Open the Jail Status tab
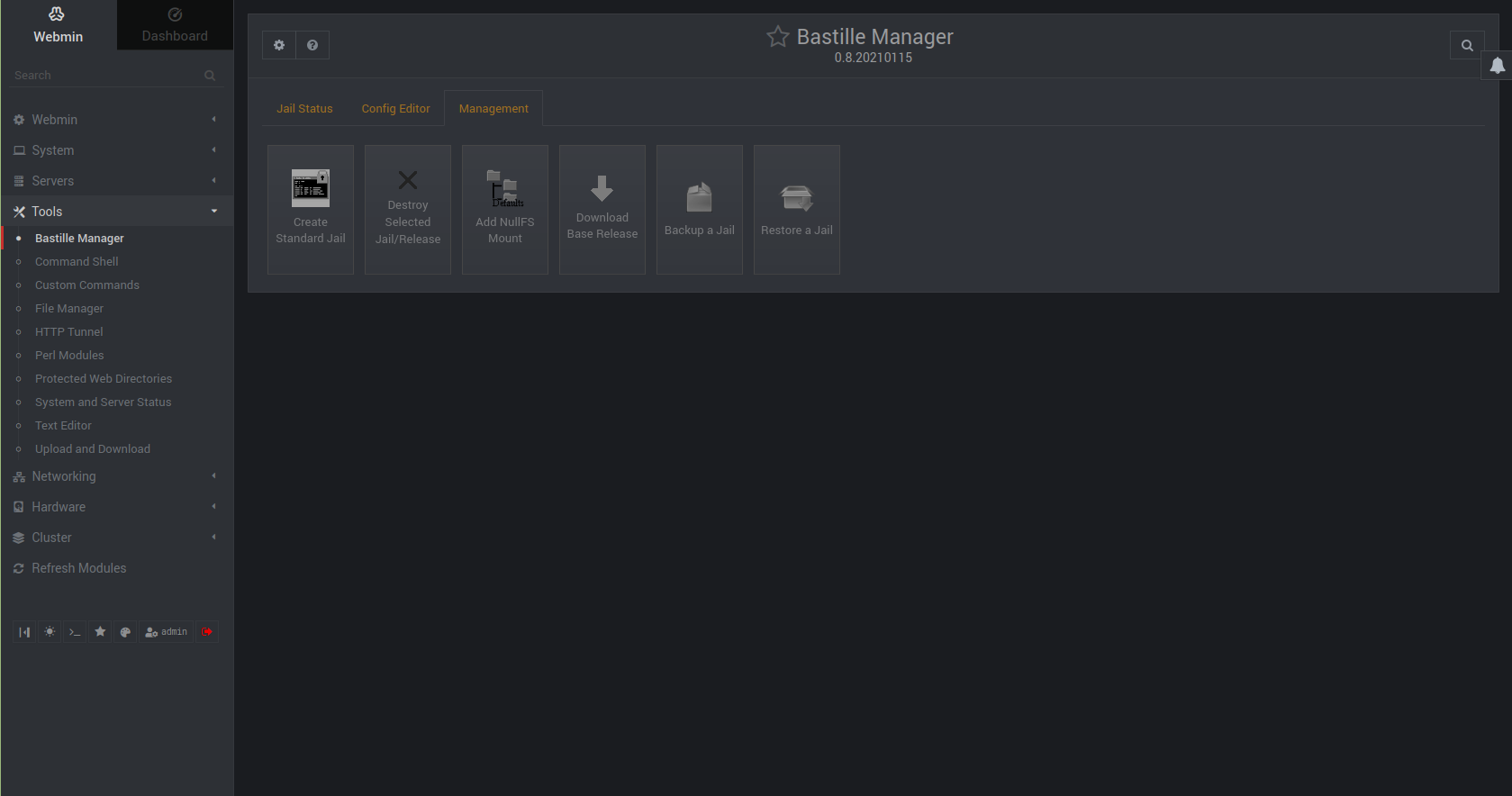Screen dimensions: 1512x796 click(304, 108)
